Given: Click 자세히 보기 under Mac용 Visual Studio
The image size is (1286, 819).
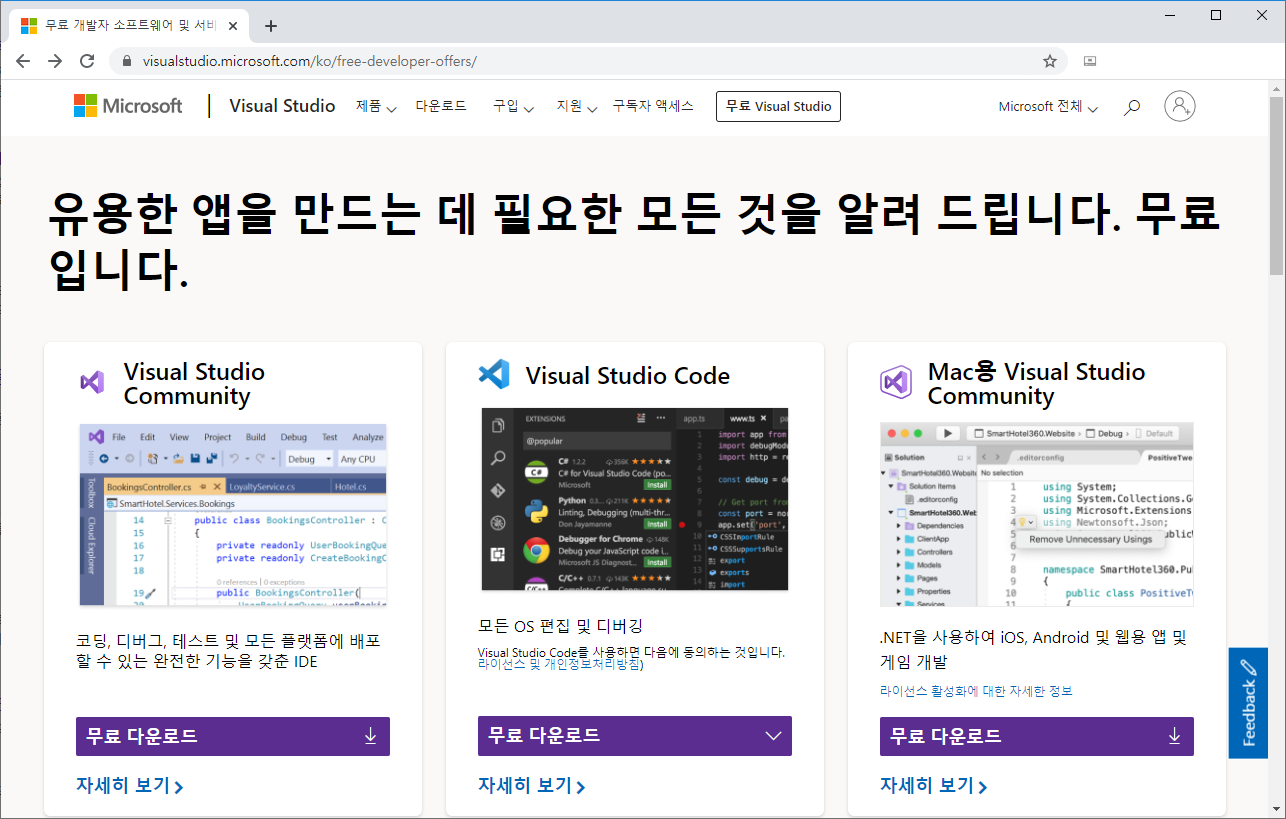Looking at the screenshot, I should pyautogui.click(x=934, y=785).
